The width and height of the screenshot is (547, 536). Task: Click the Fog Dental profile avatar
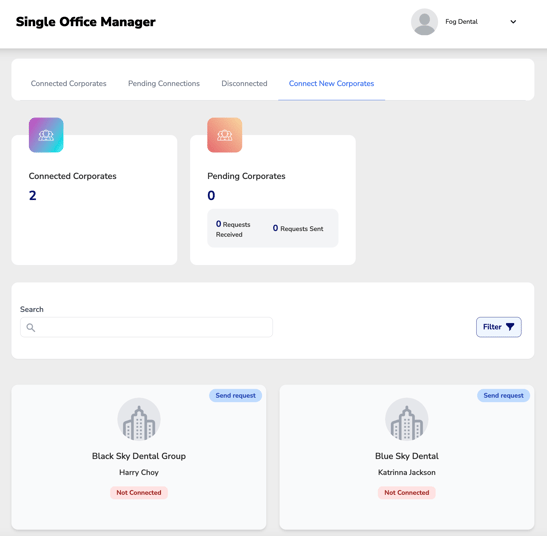point(424,22)
